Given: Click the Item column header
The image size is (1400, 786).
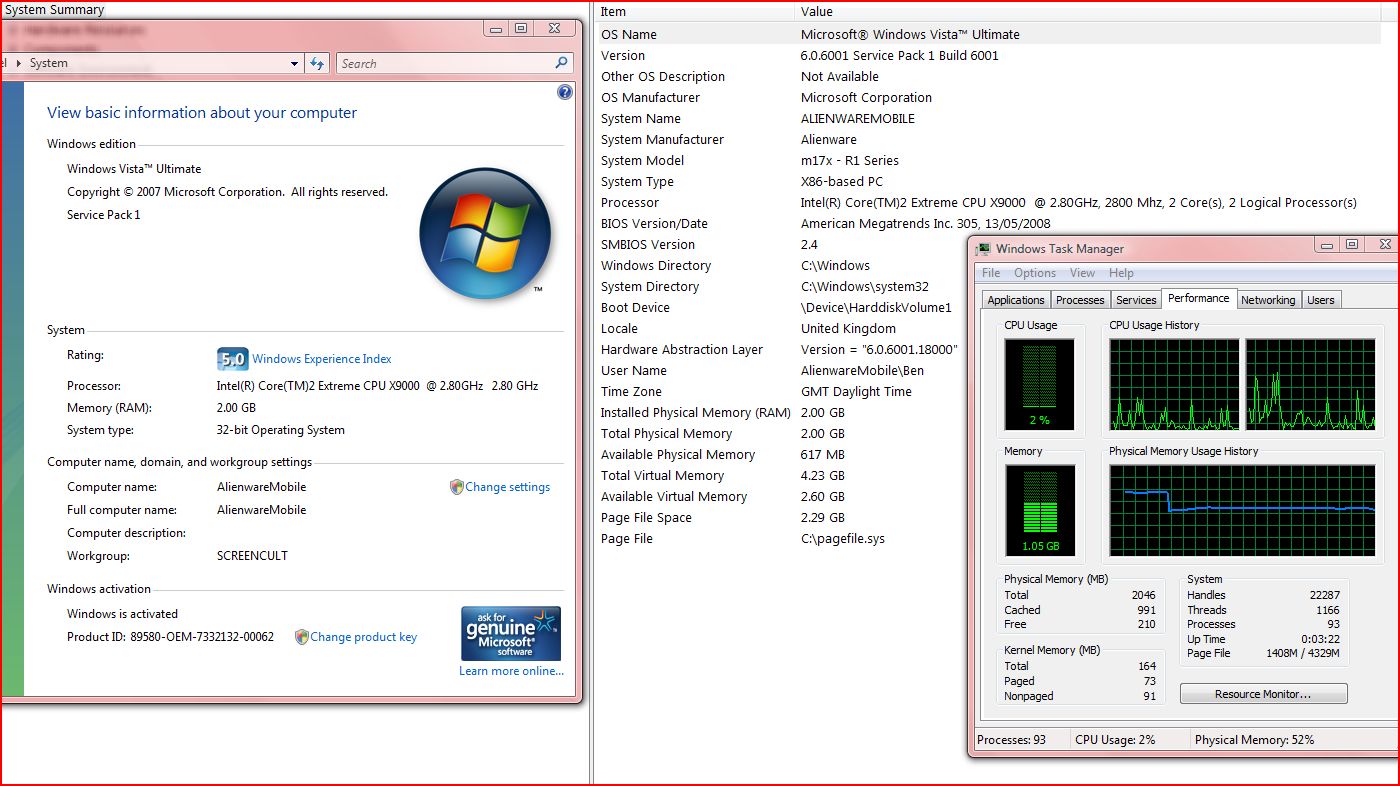Looking at the screenshot, I should tap(695, 12).
